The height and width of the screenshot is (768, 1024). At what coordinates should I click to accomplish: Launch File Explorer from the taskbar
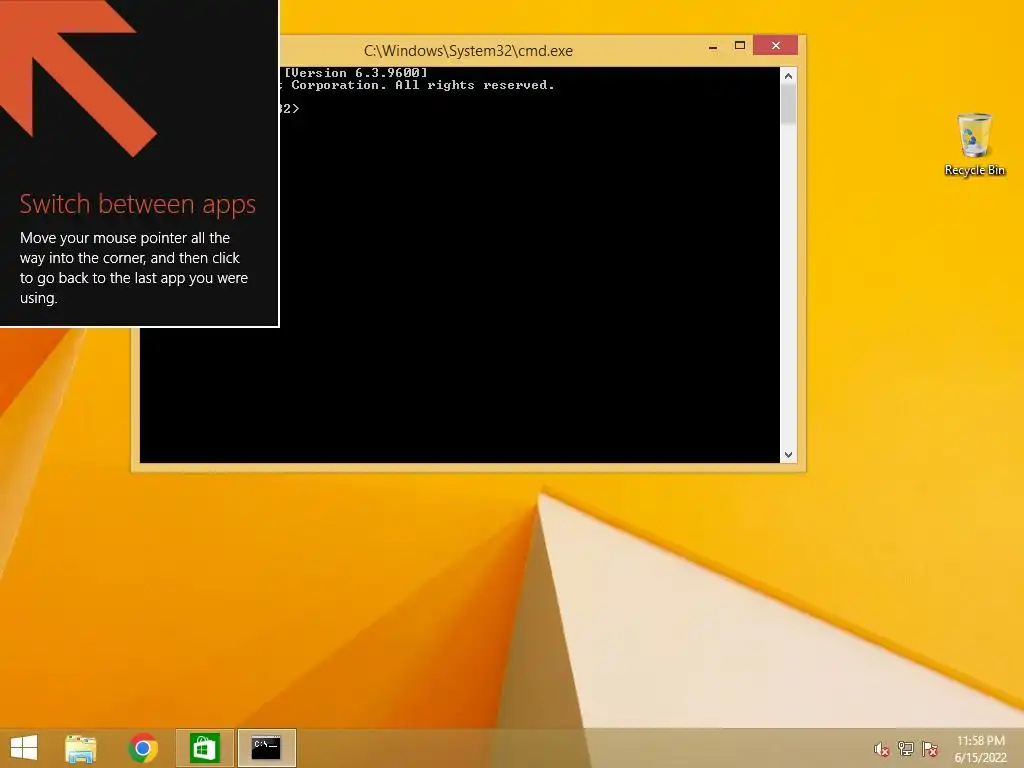point(81,748)
